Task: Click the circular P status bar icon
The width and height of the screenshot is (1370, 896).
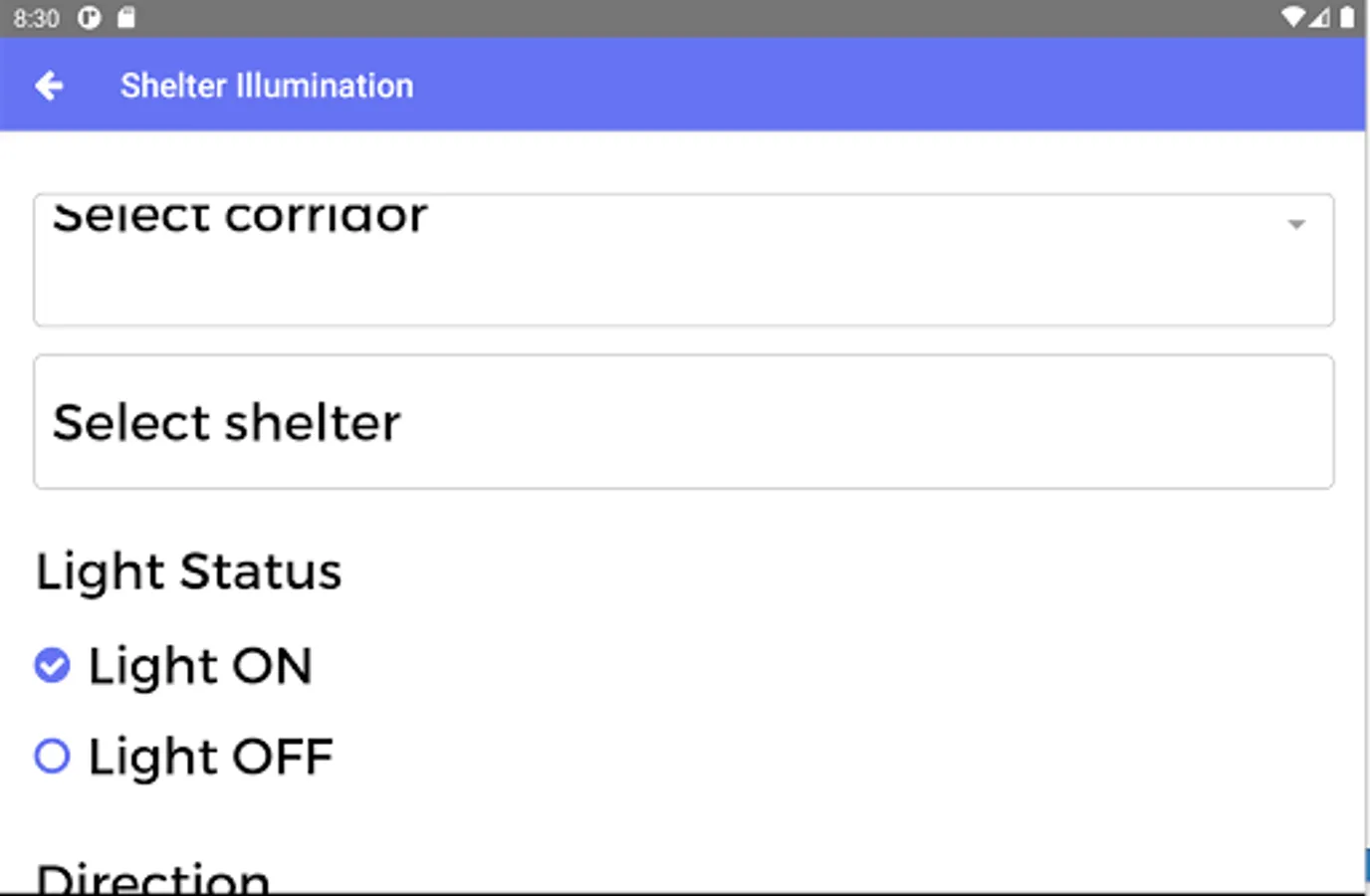Action: 90,18
